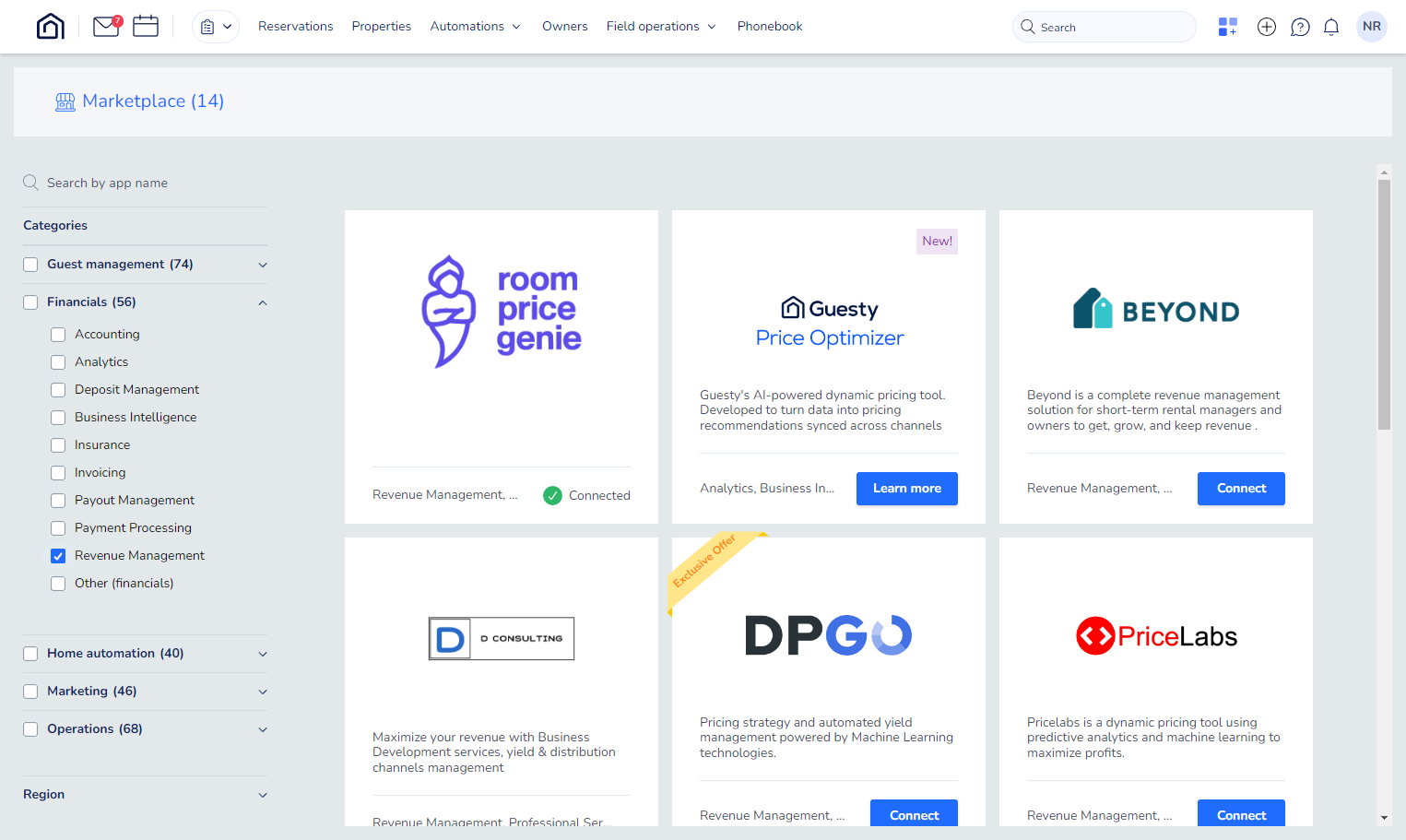Viewport: 1406px width, 840px height.
Task: Tick the Analytics checkbox
Action: pyautogui.click(x=58, y=362)
